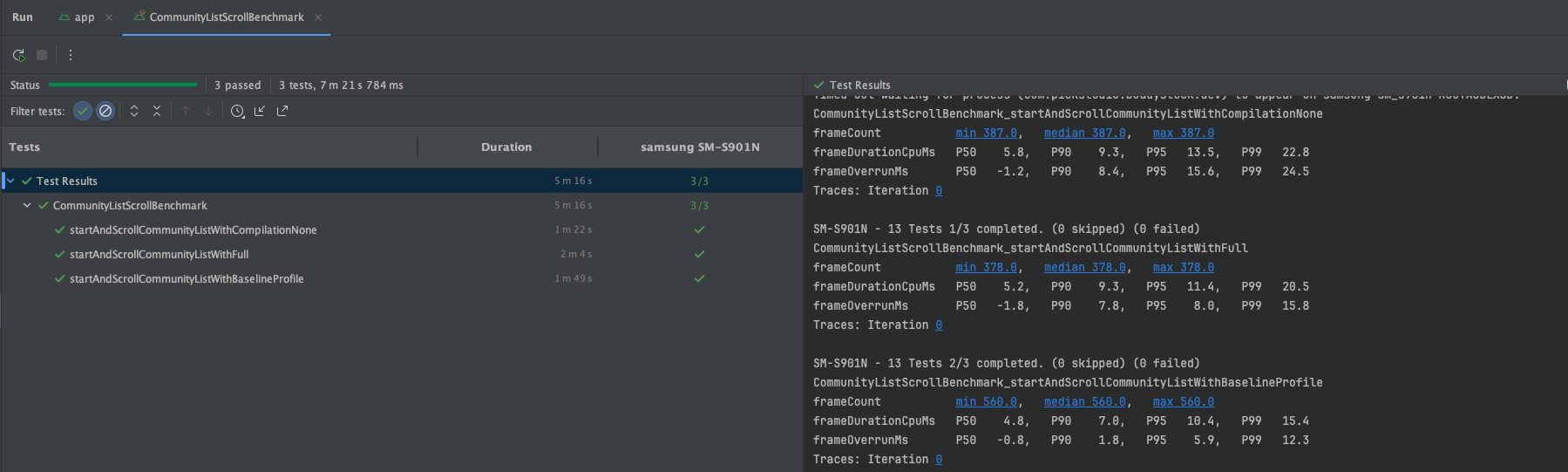Click the 1 m 49 s duration value
This screenshot has height=472, width=1568.
click(x=574, y=279)
